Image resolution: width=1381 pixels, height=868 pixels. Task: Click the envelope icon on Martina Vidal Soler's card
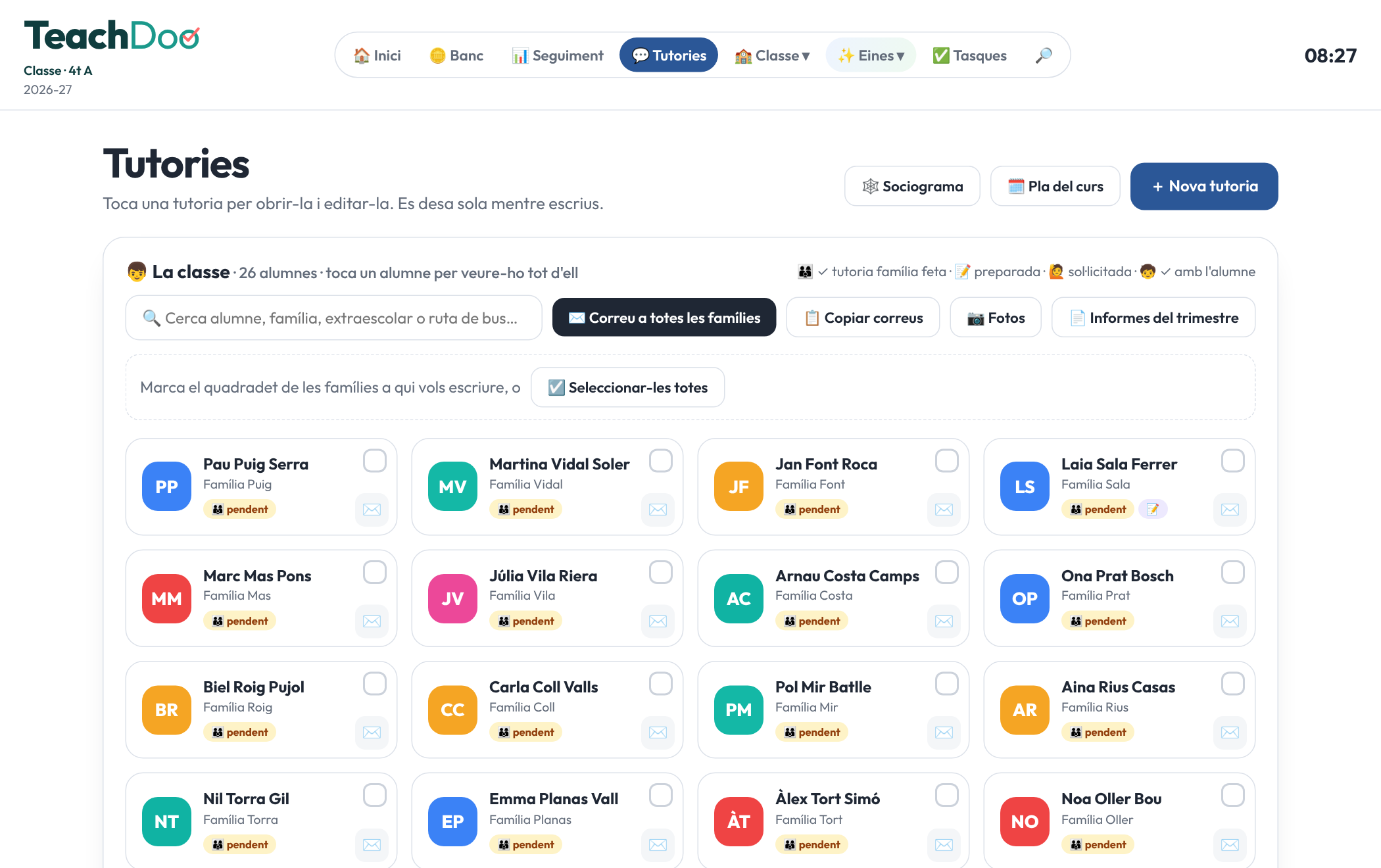pos(658,510)
